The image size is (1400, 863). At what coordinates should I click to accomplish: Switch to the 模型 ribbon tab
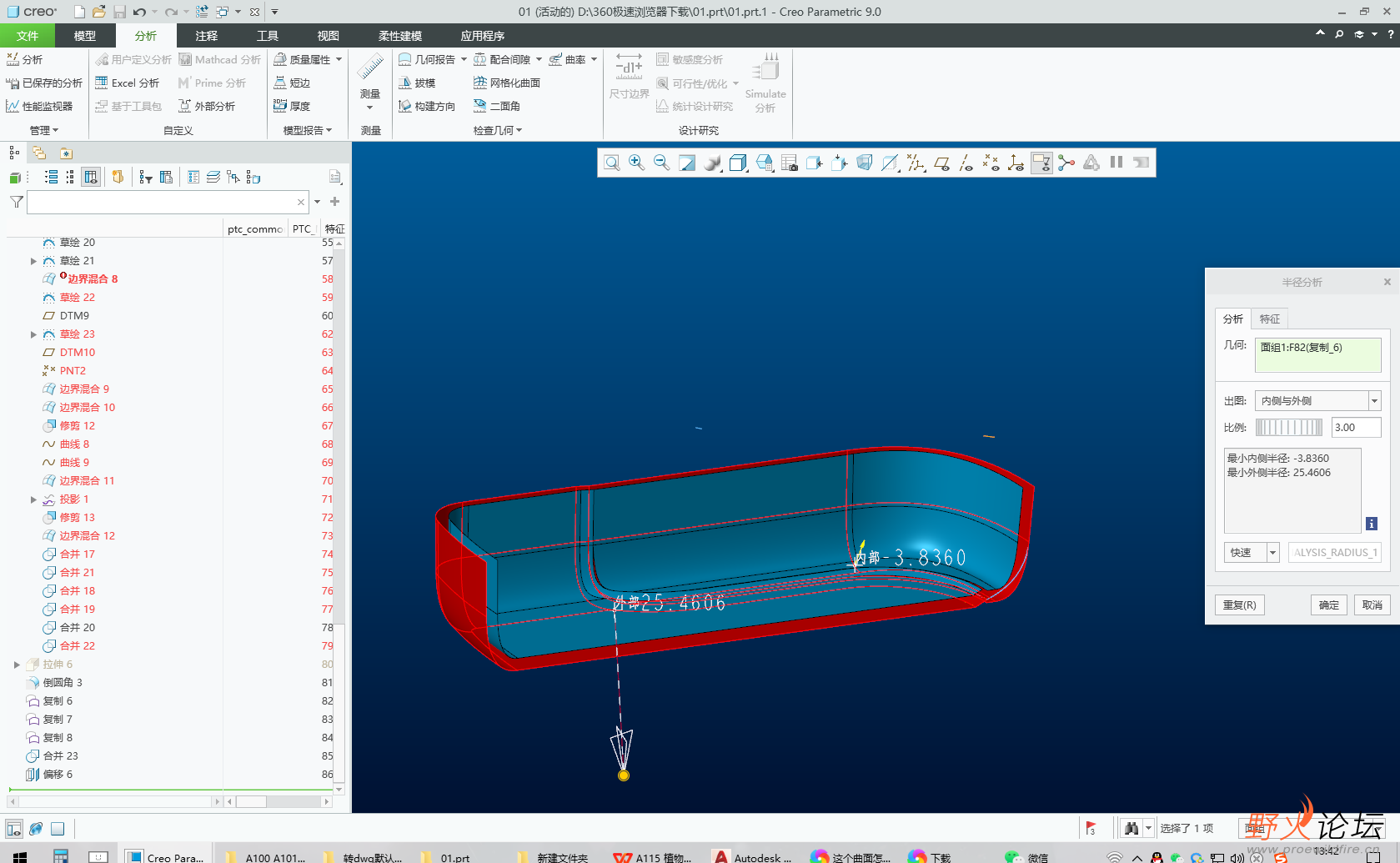click(x=84, y=36)
